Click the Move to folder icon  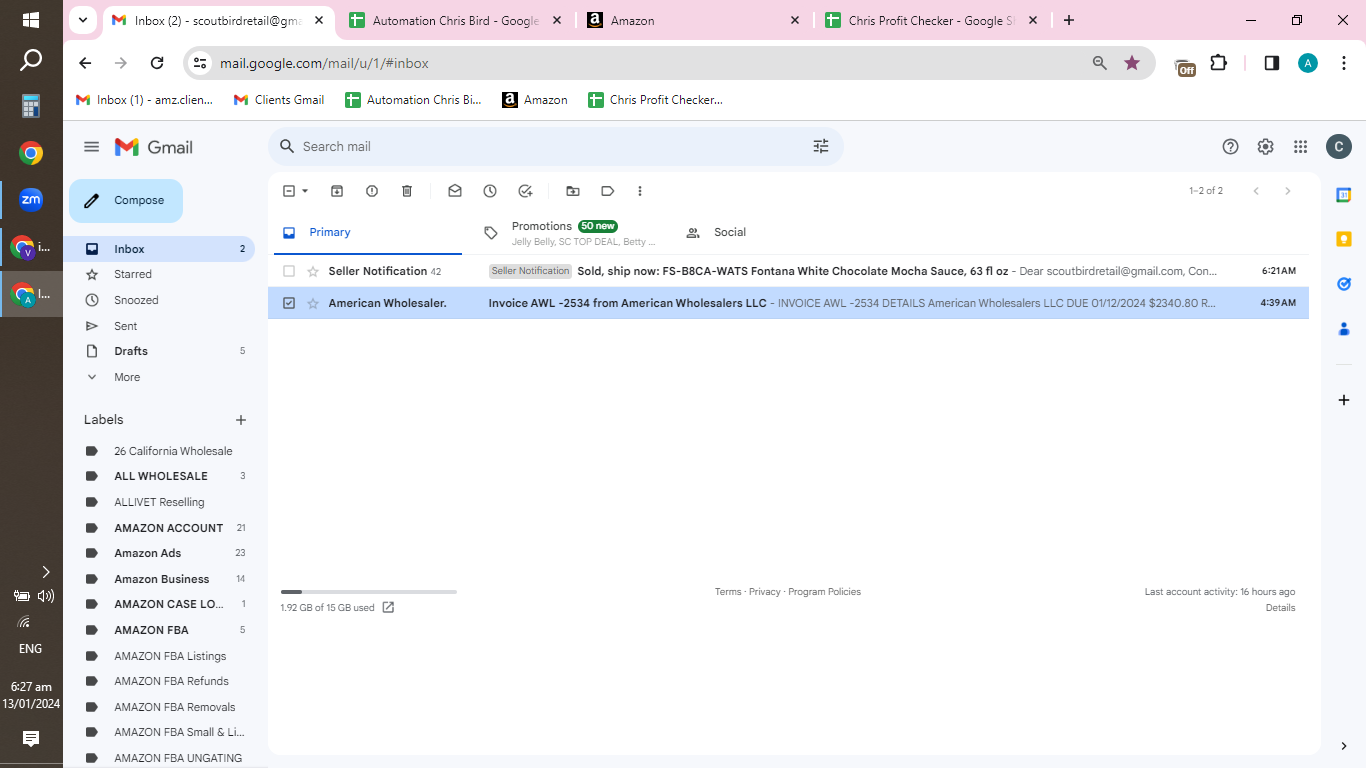573,191
